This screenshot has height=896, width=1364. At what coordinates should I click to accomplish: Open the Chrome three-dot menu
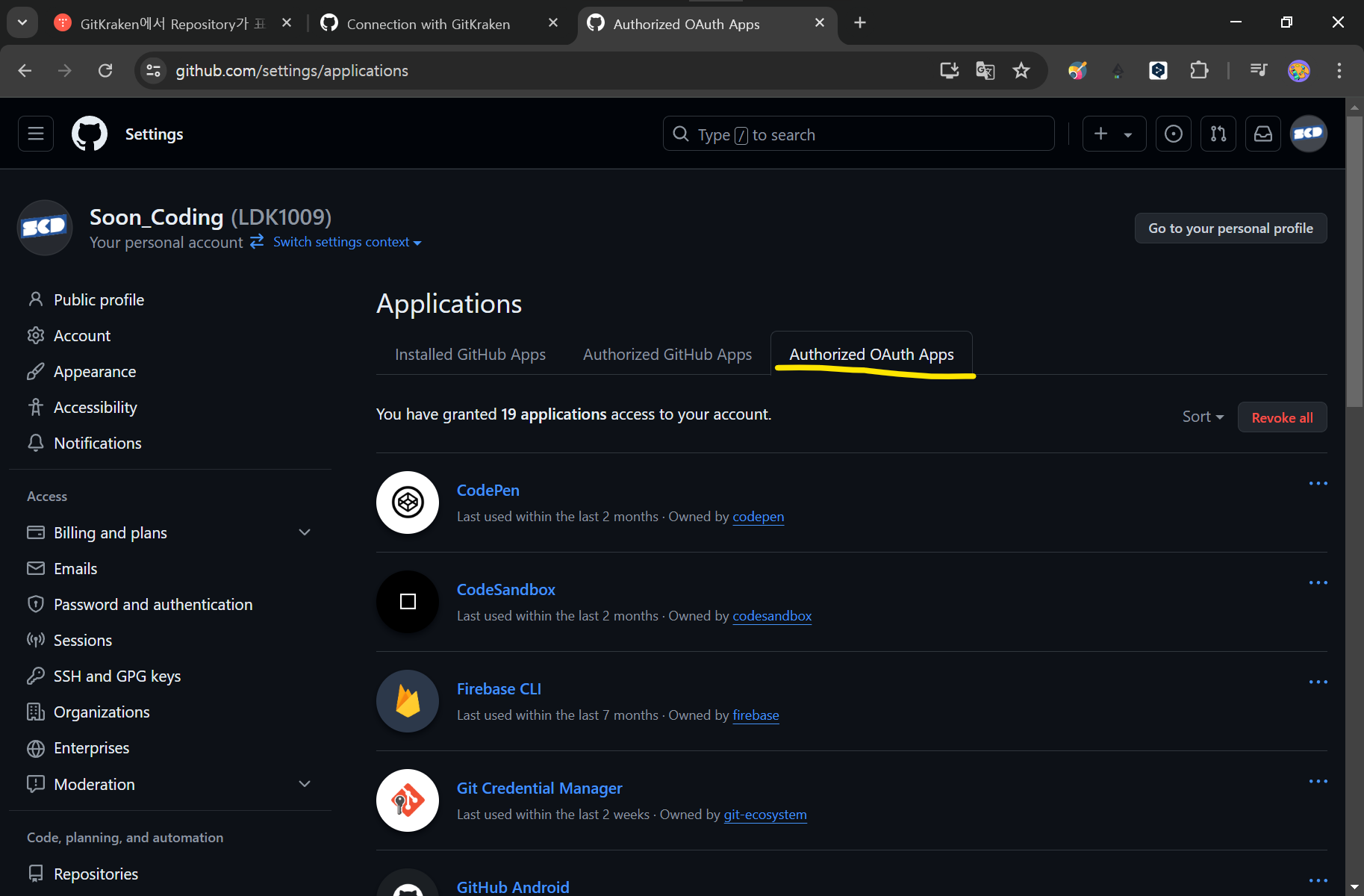click(x=1339, y=70)
